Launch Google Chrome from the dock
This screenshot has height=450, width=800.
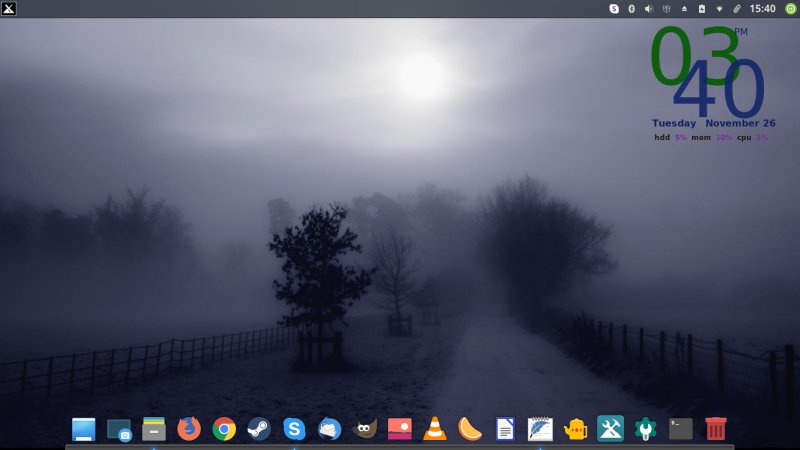[x=224, y=429]
